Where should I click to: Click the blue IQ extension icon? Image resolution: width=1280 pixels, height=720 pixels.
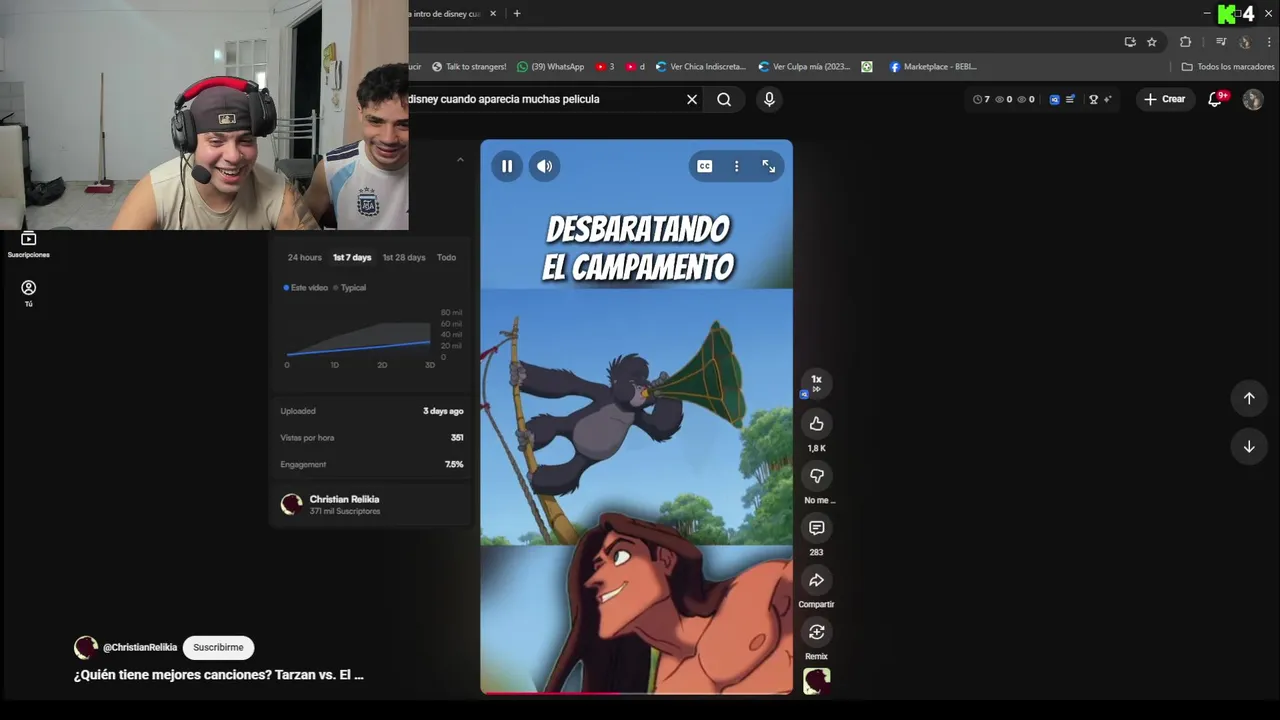[1054, 99]
